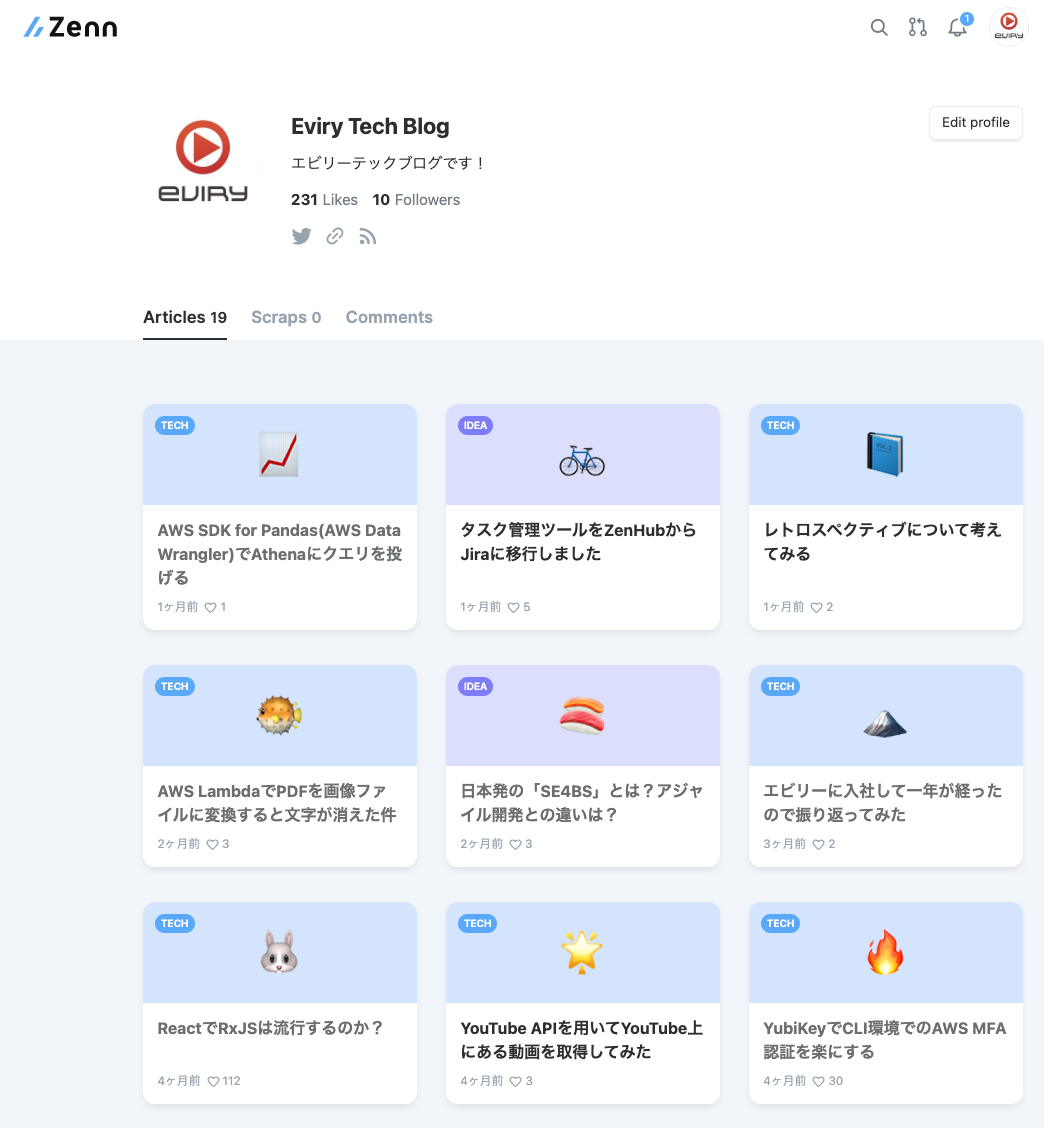This screenshot has height=1128, width=1044.
Task: Open the website link chain icon
Action: pyautogui.click(x=335, y=236)
